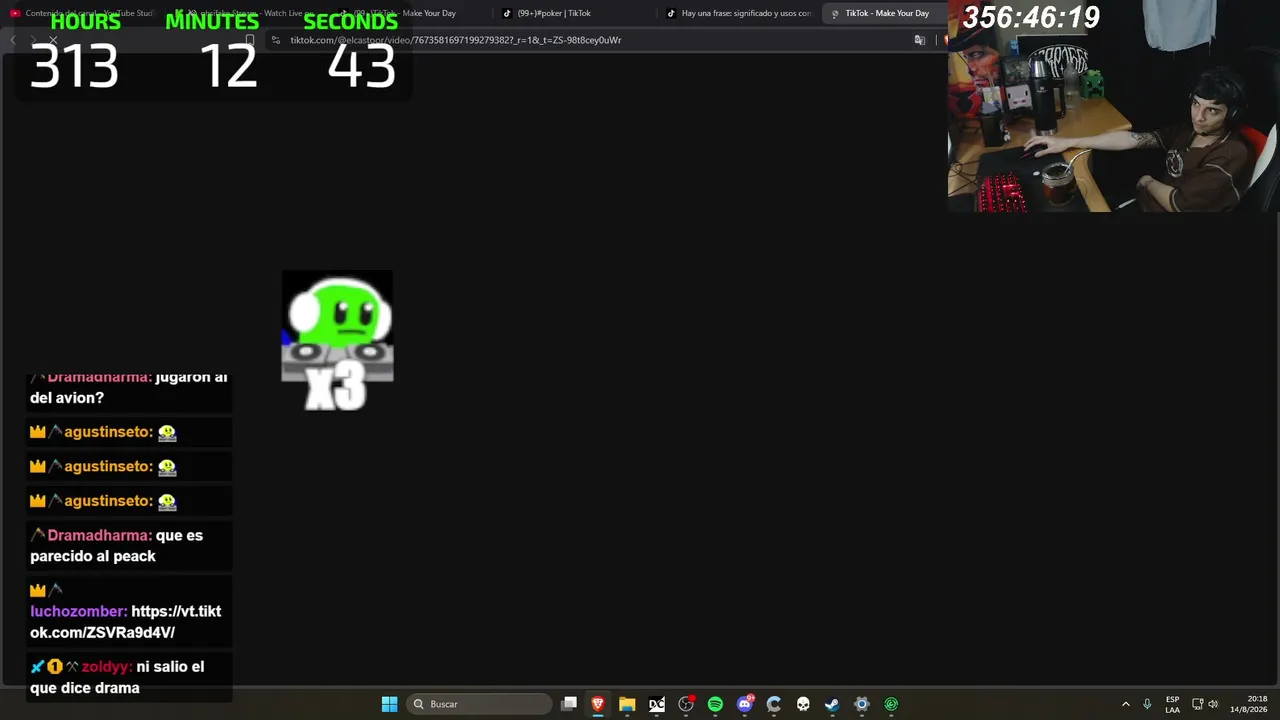Click the 356:46:19 stream timer
Screen dimensions: 1280x720
tap(1031, 17)
